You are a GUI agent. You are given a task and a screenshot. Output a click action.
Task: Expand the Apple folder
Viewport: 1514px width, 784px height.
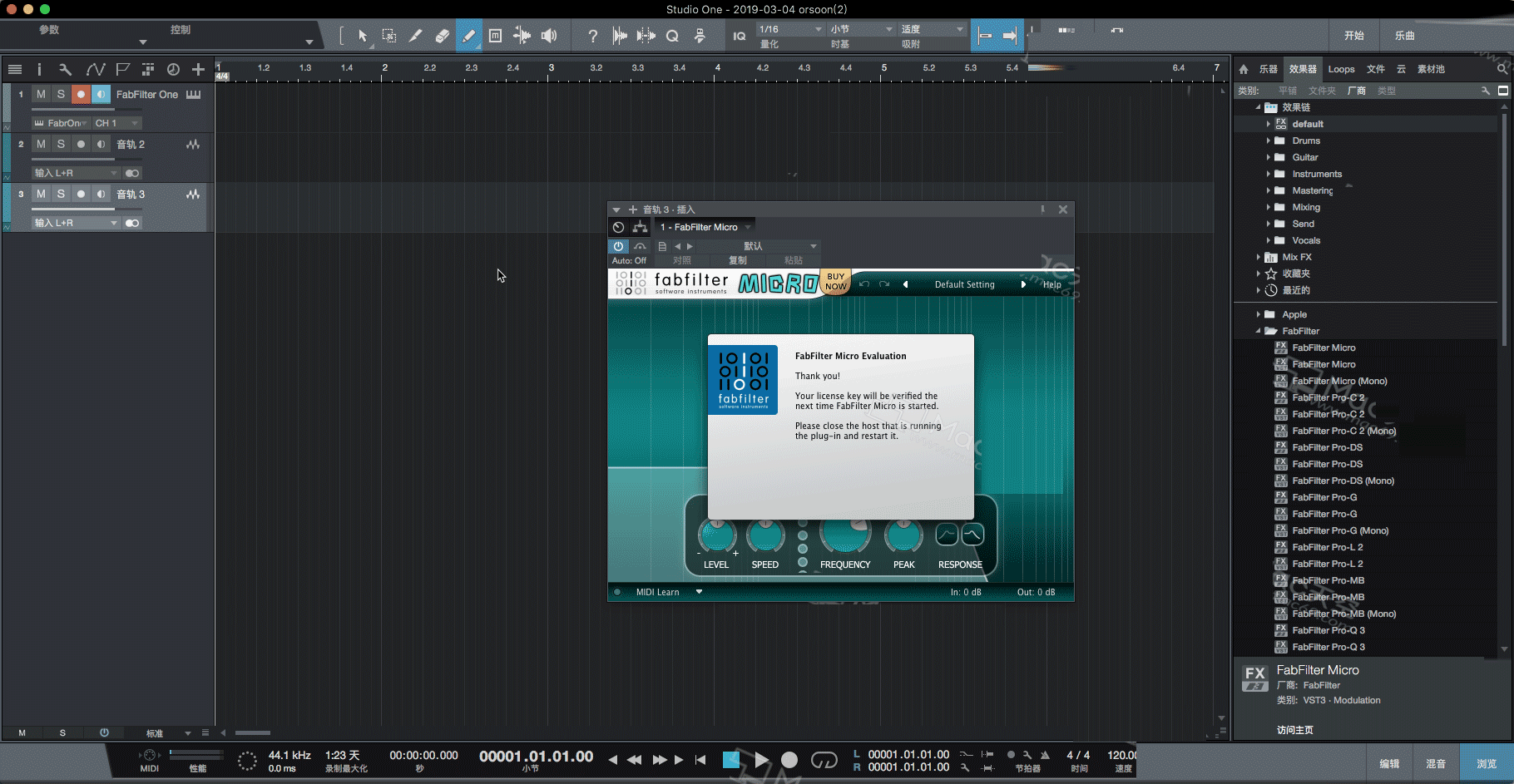point(1258,314)
